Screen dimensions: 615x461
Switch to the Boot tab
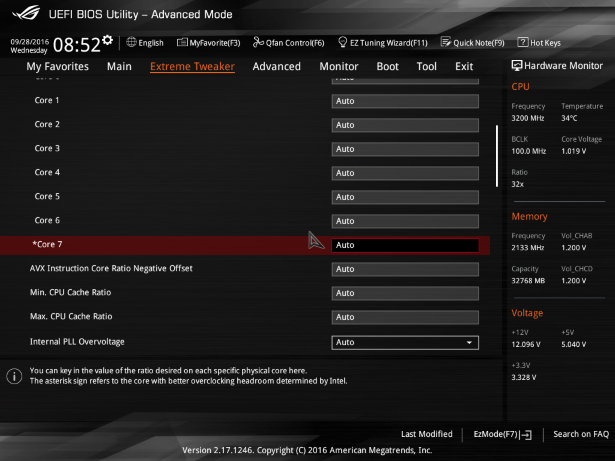click(388, 66)
